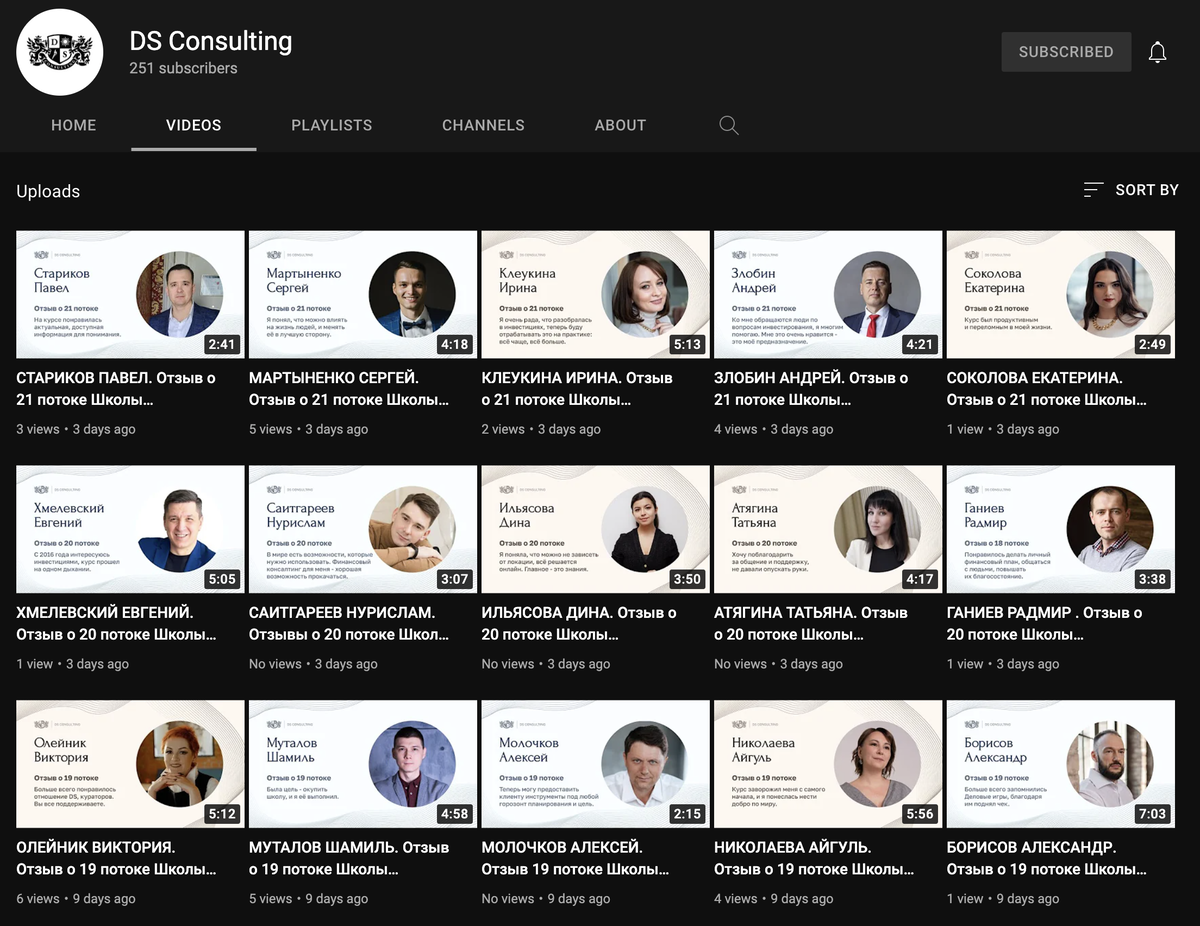The width and height of the screenshot is (1200, 926).
Task: Open Стариков Павел video thumbnail
Action: click(130, 295)
